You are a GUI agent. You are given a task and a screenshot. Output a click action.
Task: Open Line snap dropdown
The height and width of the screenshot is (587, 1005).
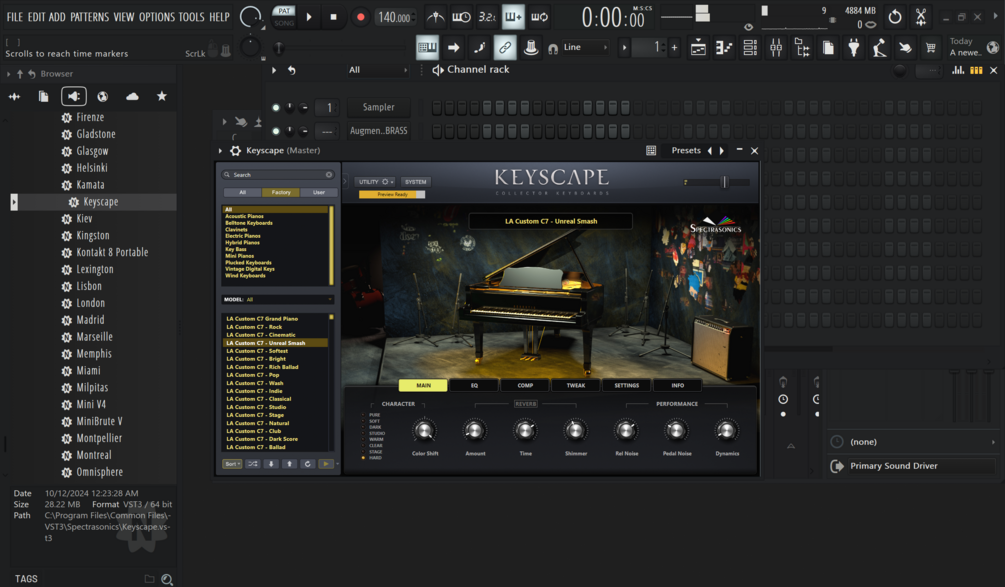click(585, 47)
